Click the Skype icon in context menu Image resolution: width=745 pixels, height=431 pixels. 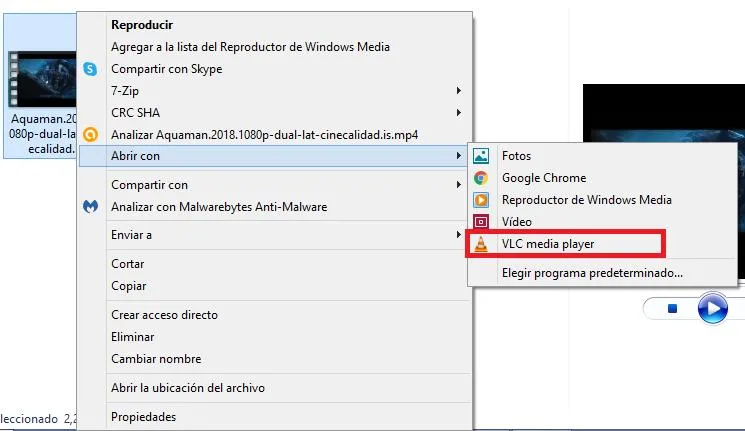point(90,69)
